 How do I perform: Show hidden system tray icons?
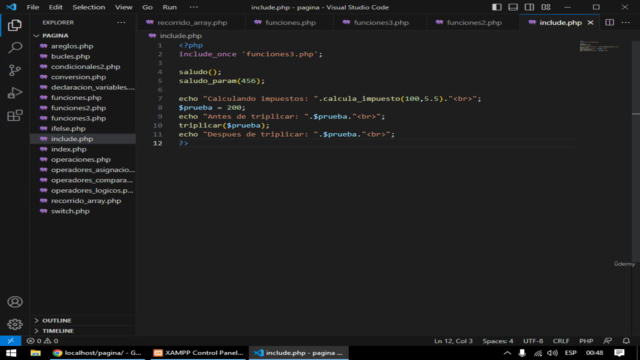pyautogui.click(x=507, y=353)
